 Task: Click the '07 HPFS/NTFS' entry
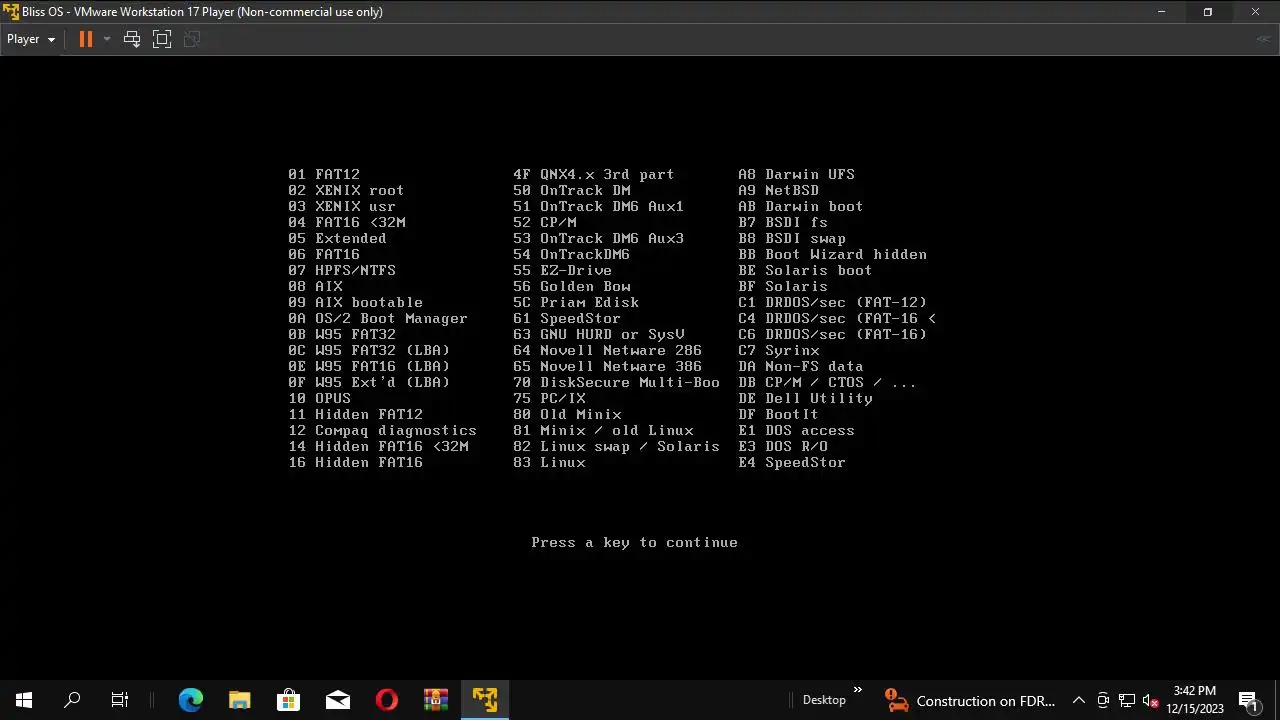(x=342, y=270)
